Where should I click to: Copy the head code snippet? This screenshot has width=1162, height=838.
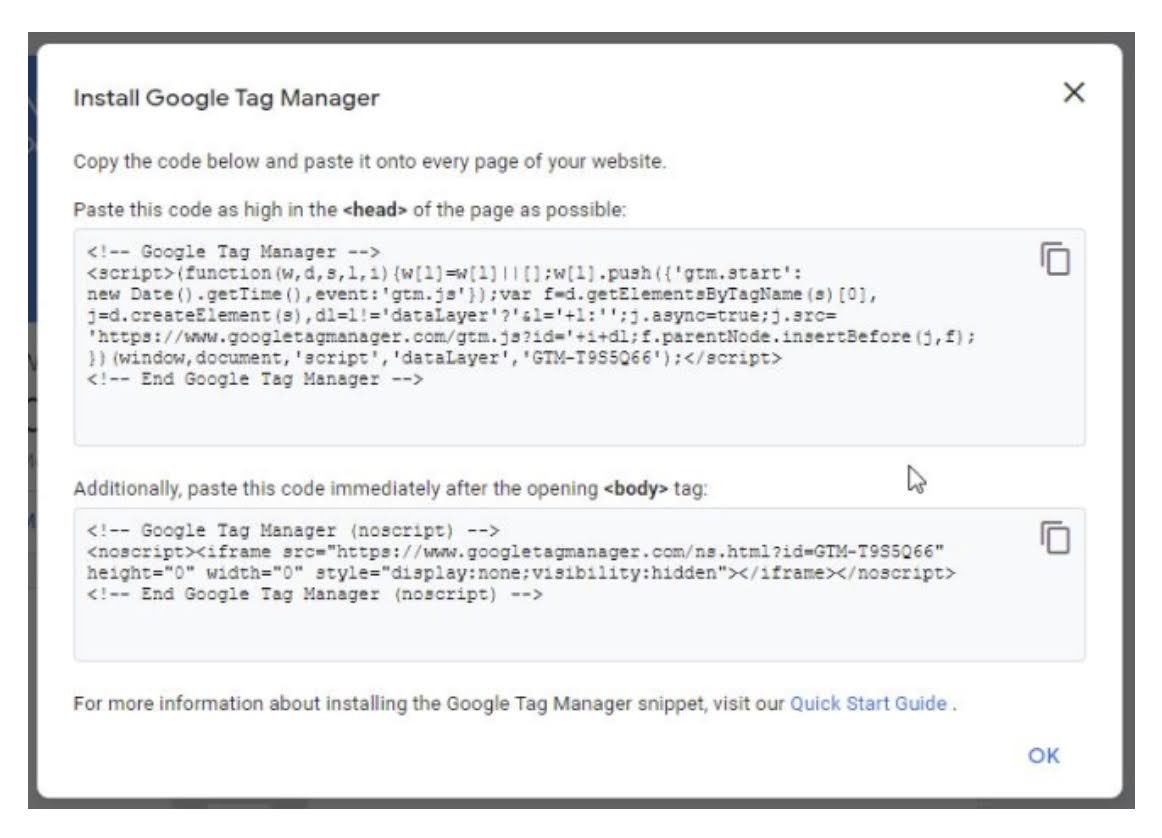click(x=1055, y=259)
